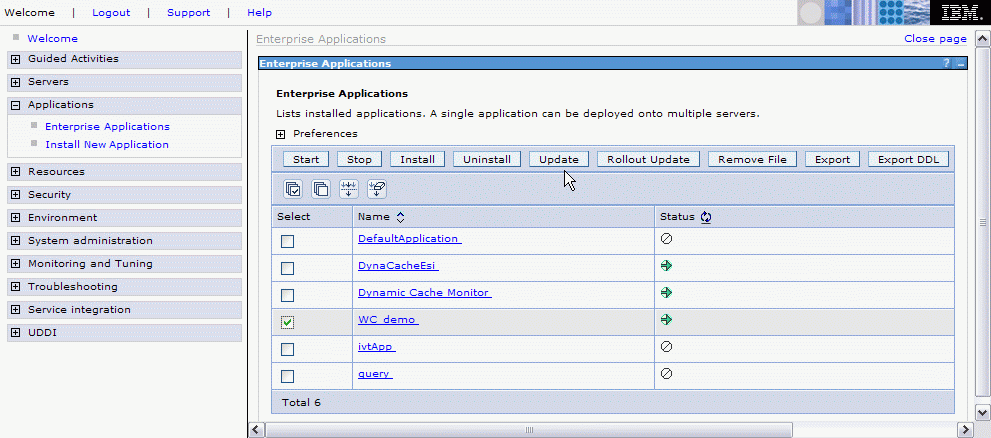
Task: Expand the Monitoring and Tuning section
Action: [x=16, y=264]
